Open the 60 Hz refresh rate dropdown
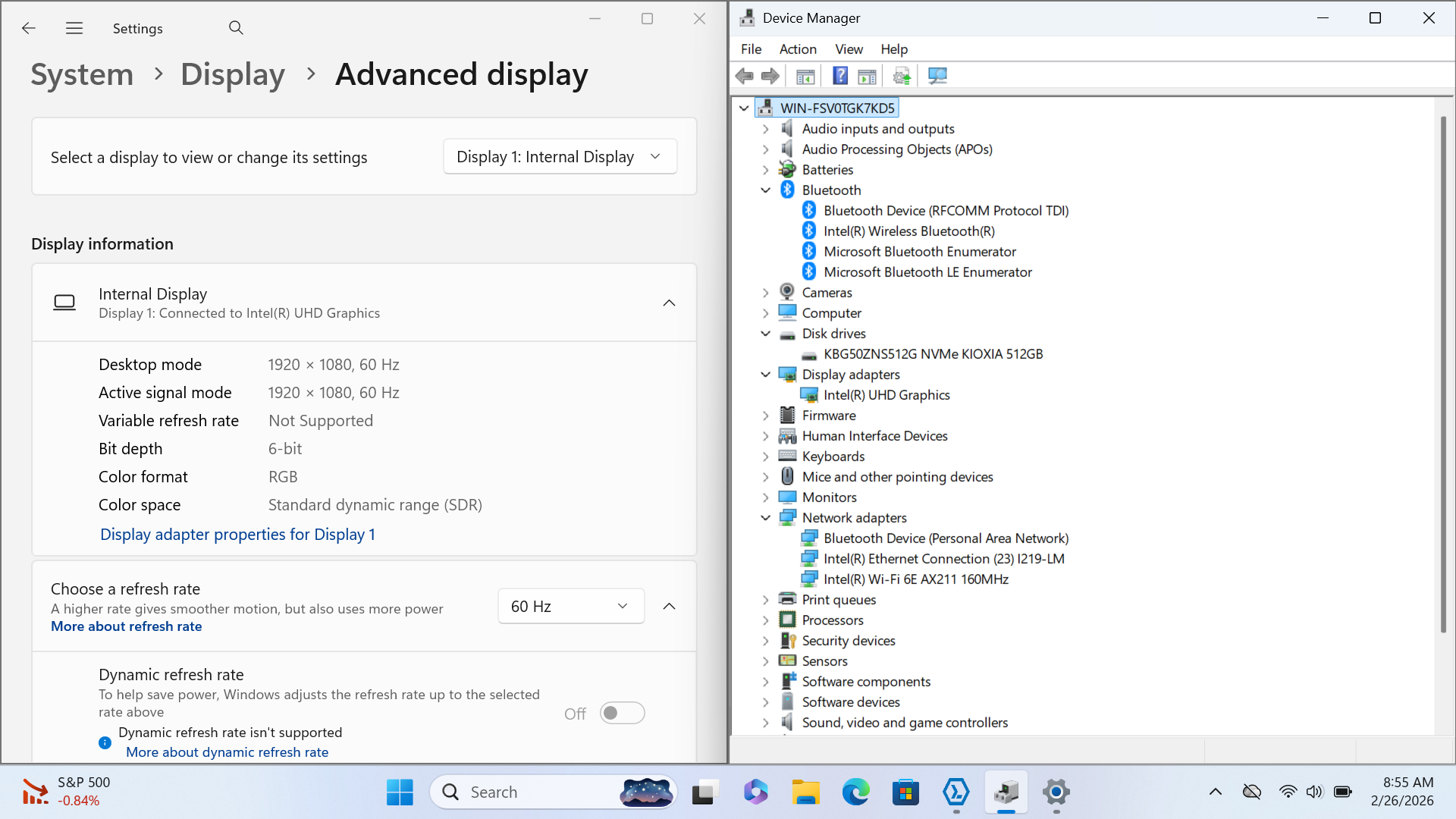The height and width of the screenshot is (819, 1456). tap(570, 606)
